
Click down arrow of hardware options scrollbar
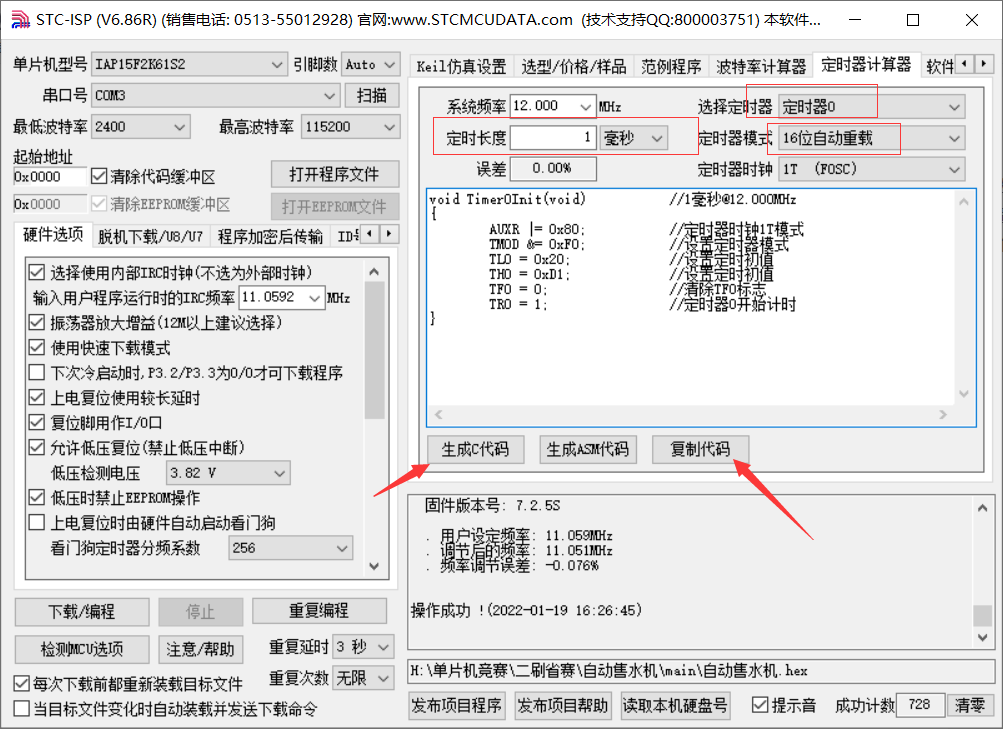coord(374,566)
